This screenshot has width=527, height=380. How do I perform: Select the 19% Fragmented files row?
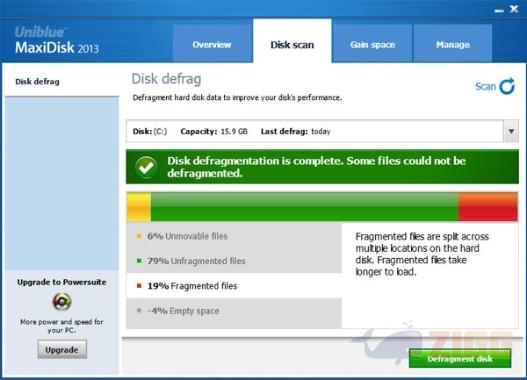(x=234, y=286)
